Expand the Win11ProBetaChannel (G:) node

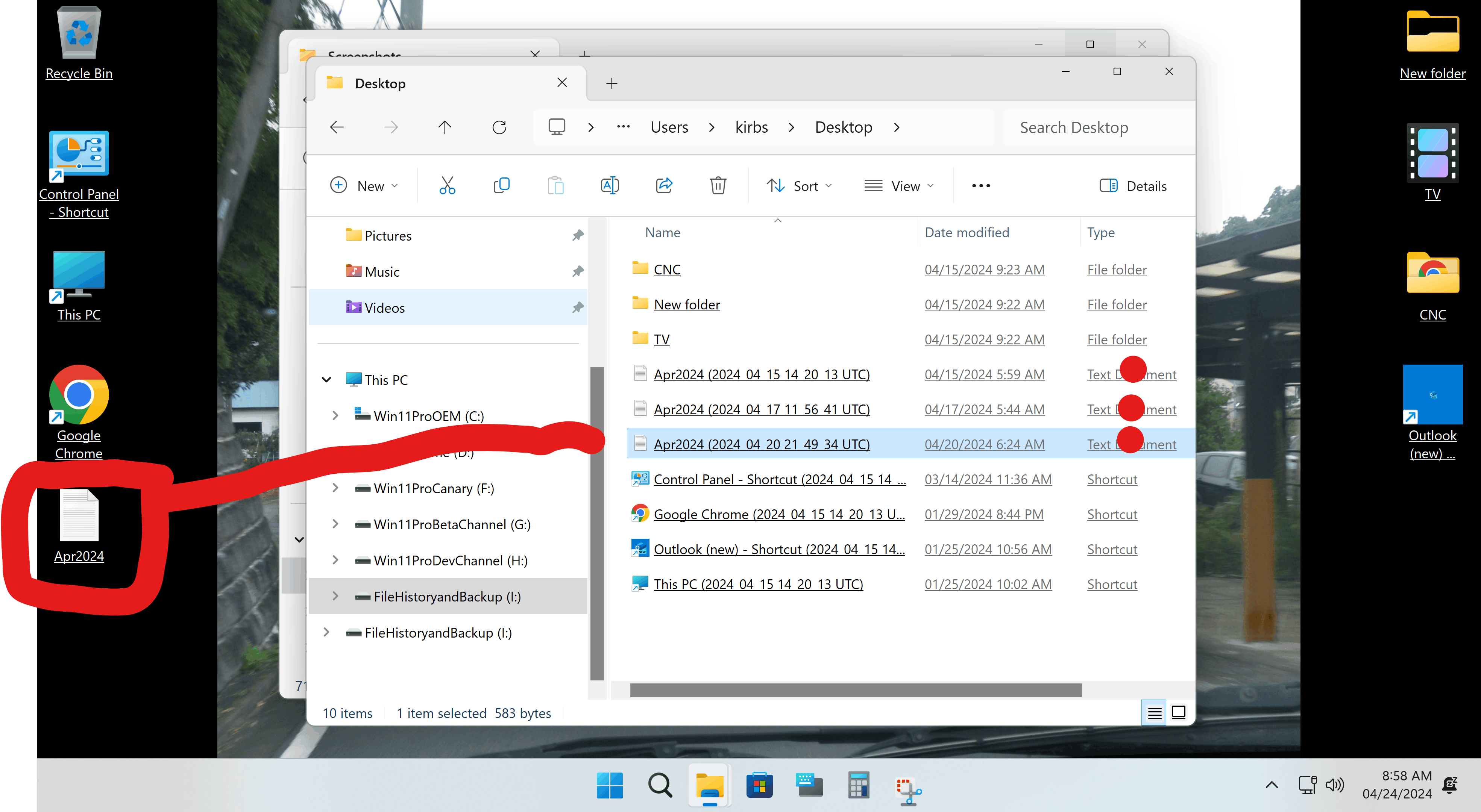(335, 524)
